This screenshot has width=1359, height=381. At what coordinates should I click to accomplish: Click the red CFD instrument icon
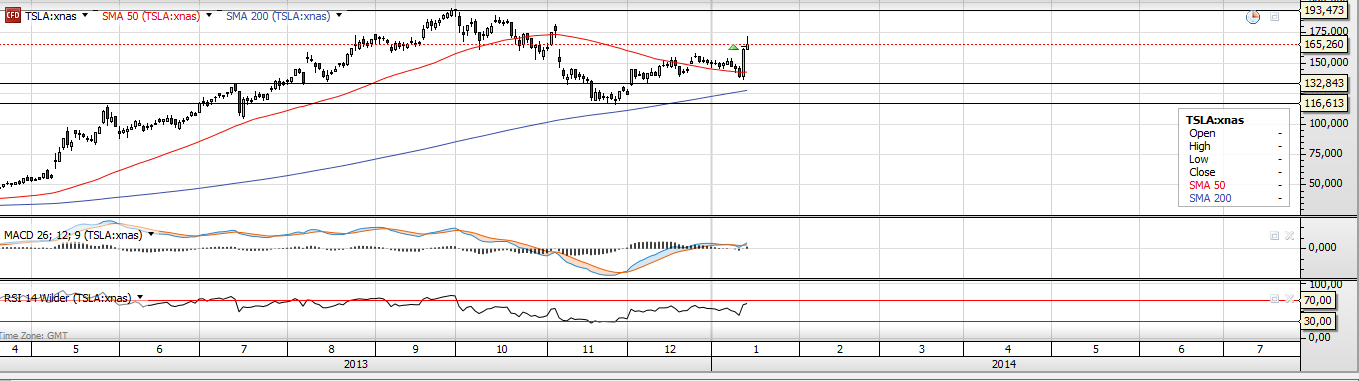[x=12, y=16]
